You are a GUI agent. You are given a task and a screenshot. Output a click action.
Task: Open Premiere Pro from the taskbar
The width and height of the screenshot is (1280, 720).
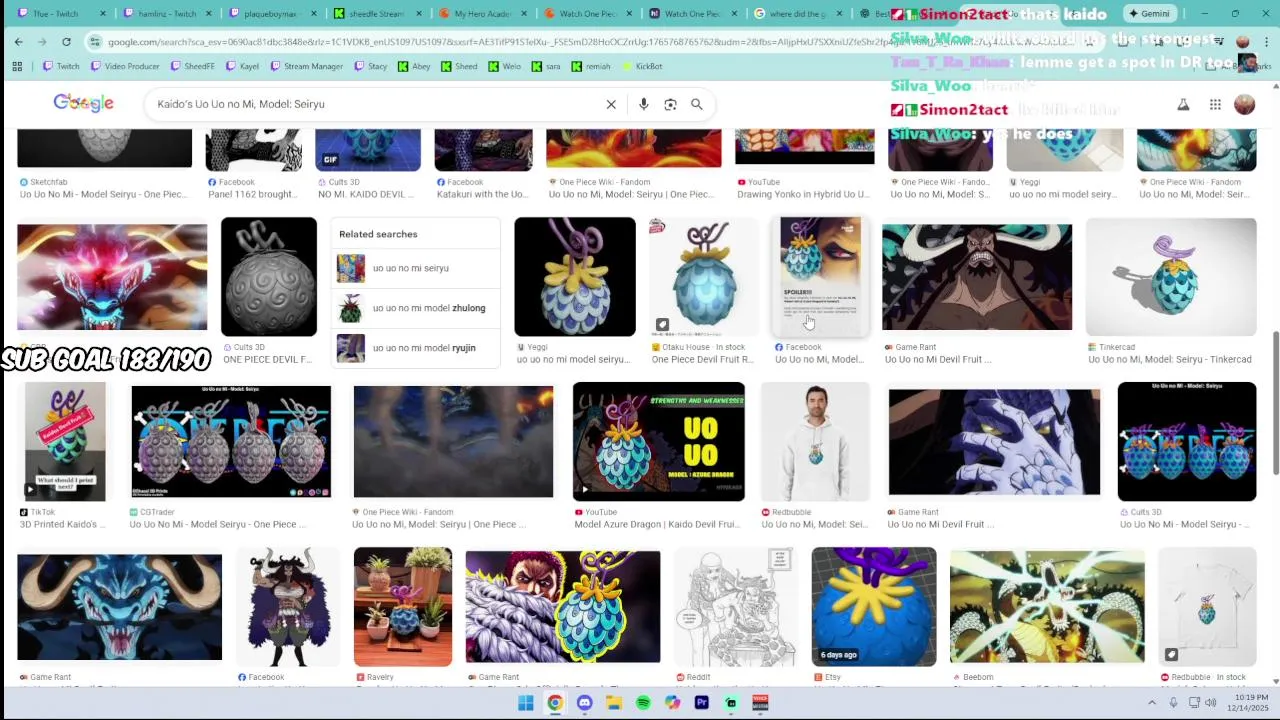click(702, 703)
